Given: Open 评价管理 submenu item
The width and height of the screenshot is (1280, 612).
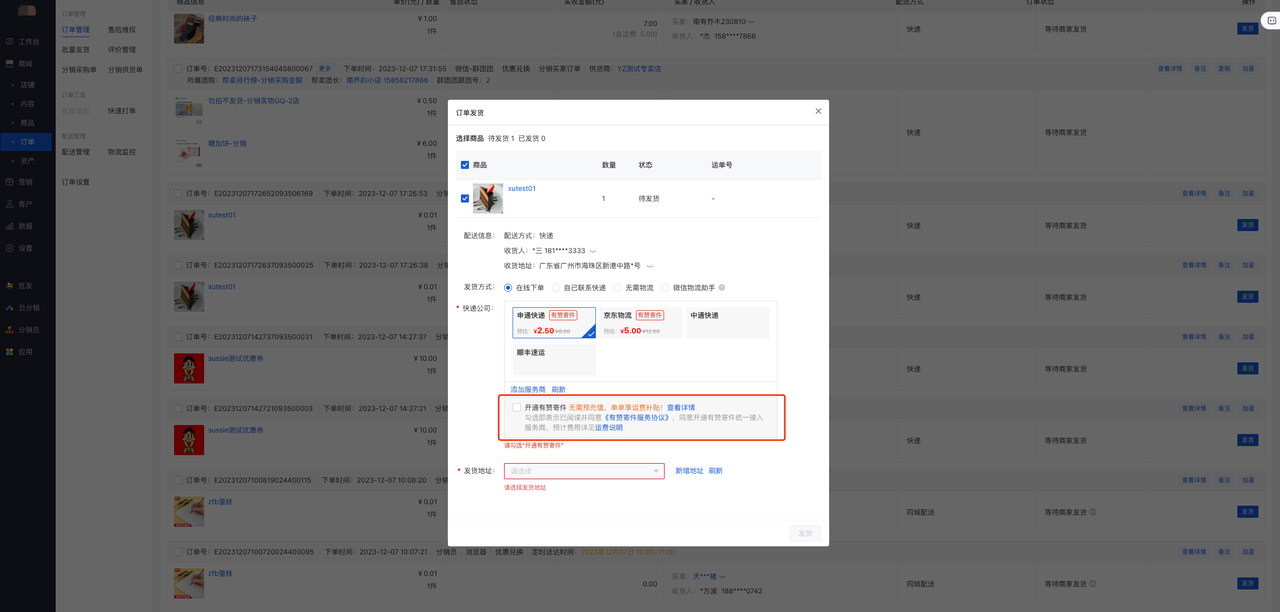Looking at the screenshot, I should click(122, 50).
